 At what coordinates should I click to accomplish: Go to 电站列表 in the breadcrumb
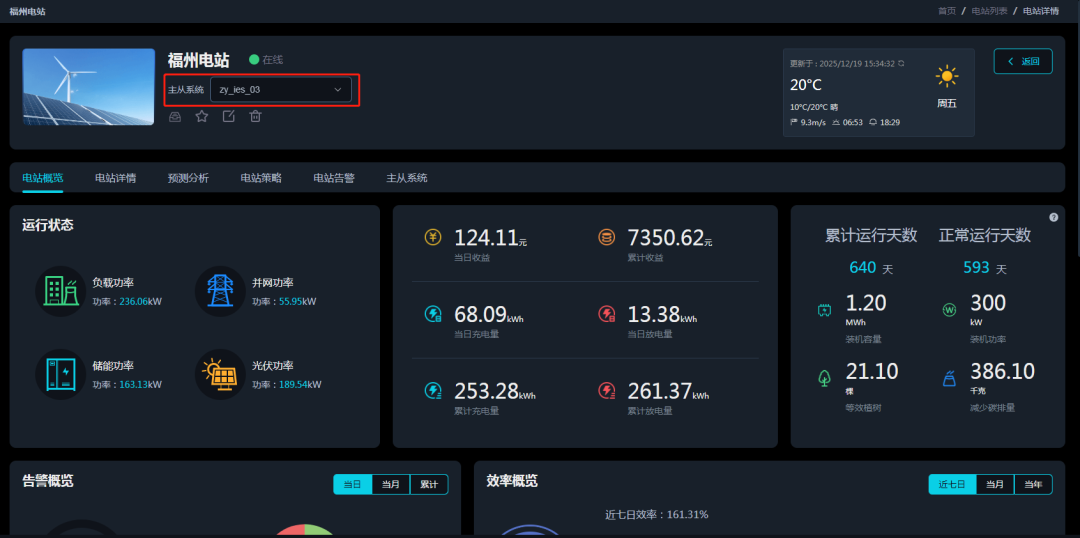(989, 11)
